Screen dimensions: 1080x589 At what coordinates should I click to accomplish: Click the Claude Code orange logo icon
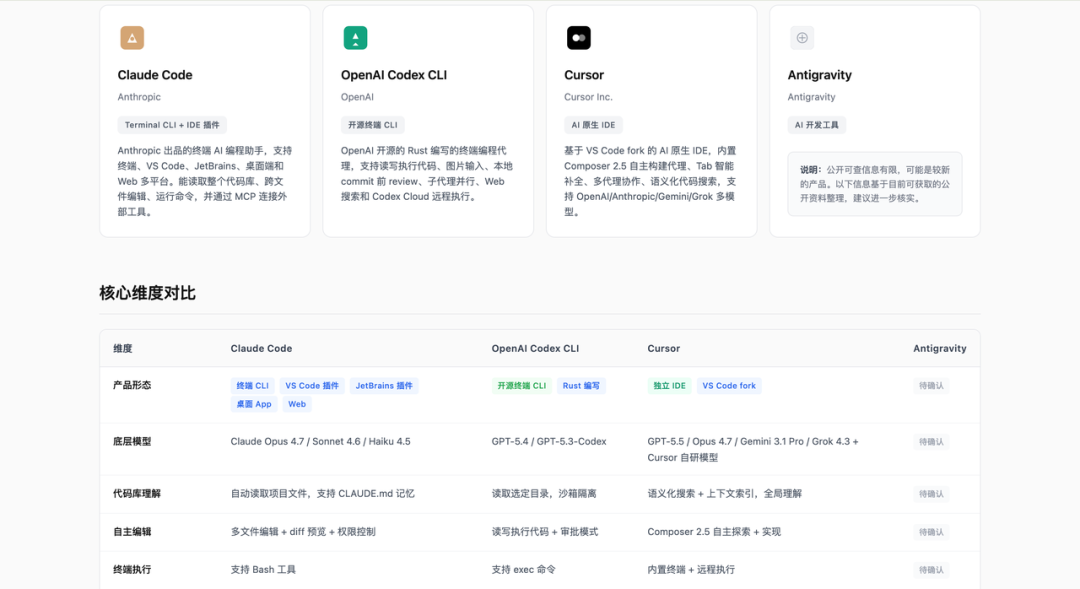pos(132,38)
